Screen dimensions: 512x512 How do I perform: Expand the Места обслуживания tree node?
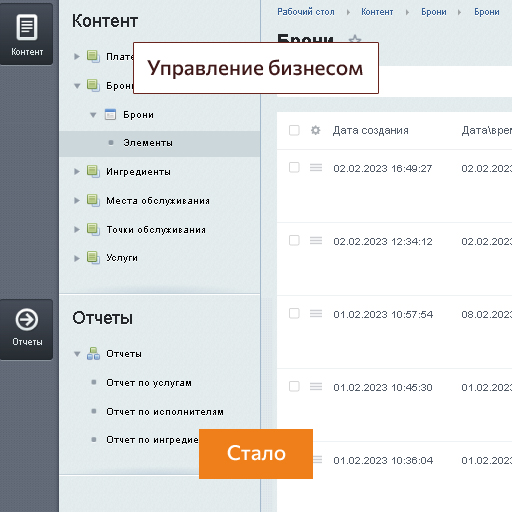point(77,200)
